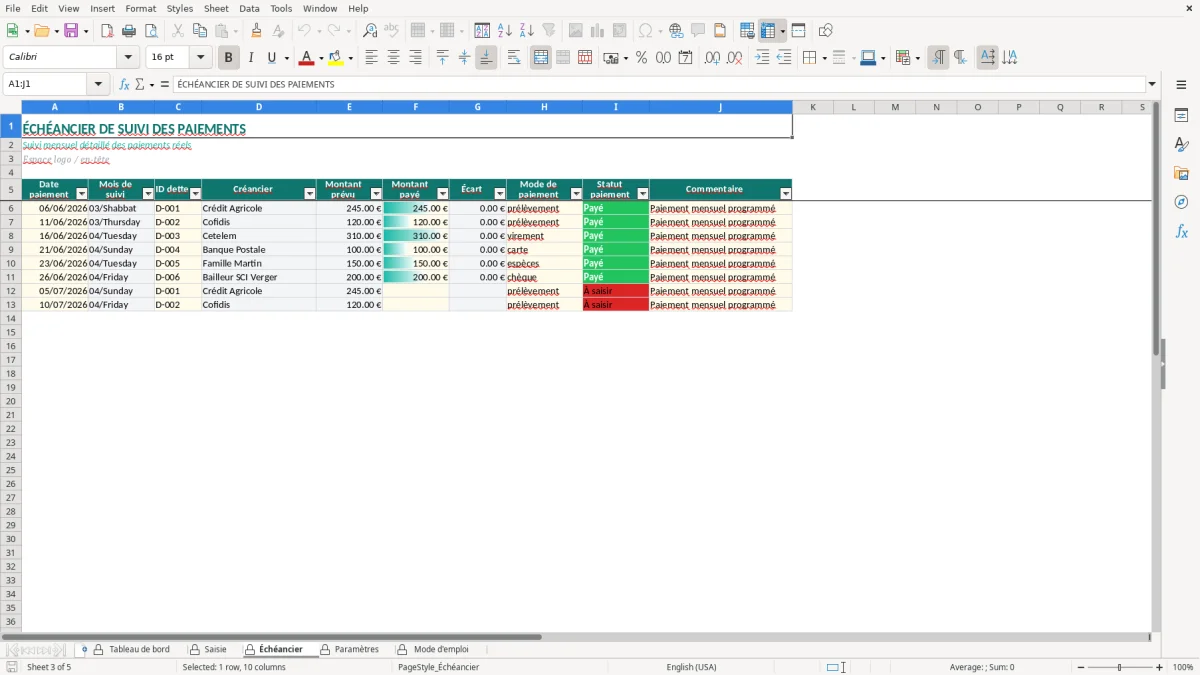Viewport: 1200px width, 675px height.
Task: Open the Borders style dropdown arrow
Action: click(823, 58)
